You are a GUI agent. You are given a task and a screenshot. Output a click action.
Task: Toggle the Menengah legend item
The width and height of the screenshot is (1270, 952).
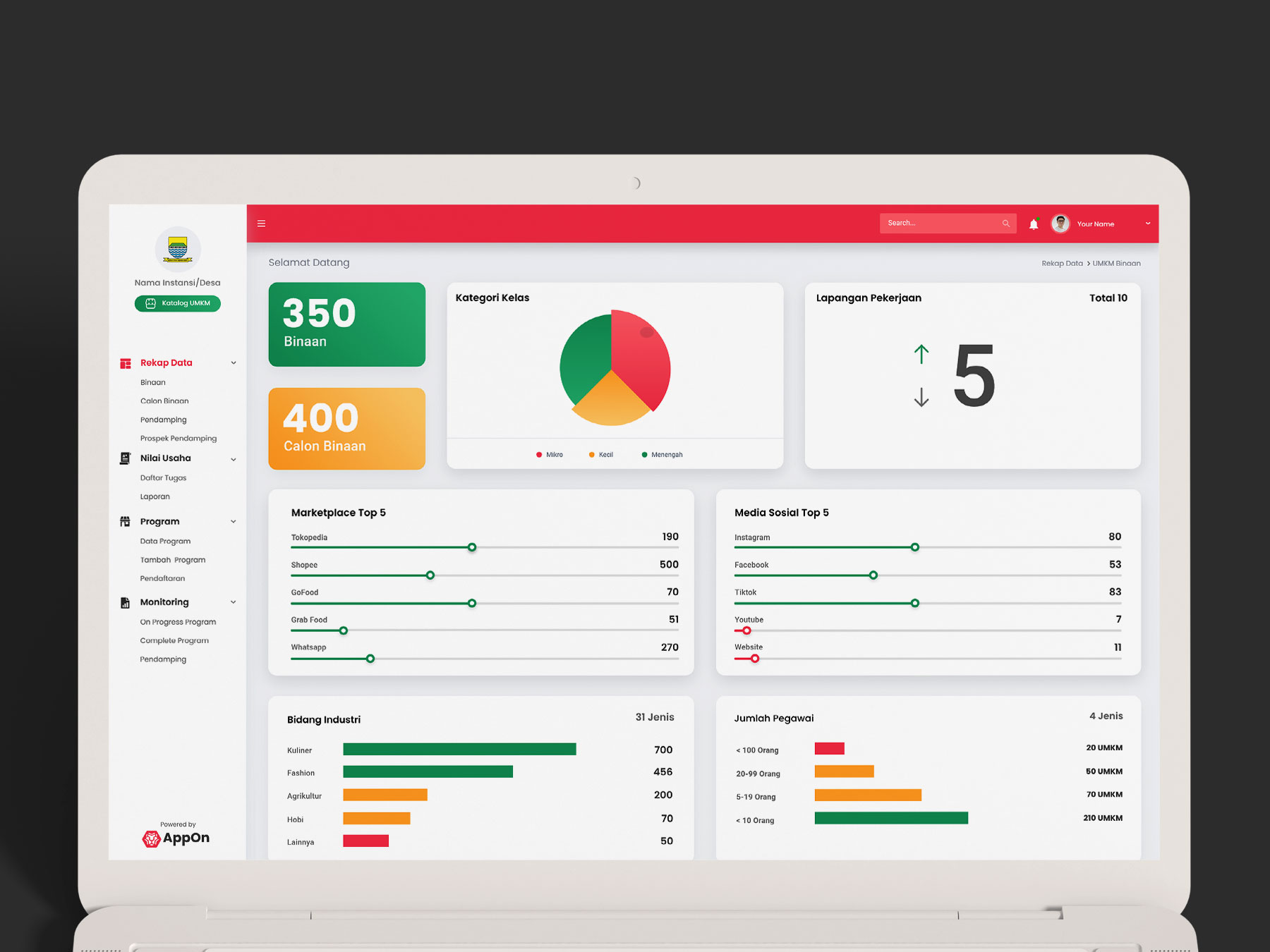pyautogui.click(x=662, y=455)
